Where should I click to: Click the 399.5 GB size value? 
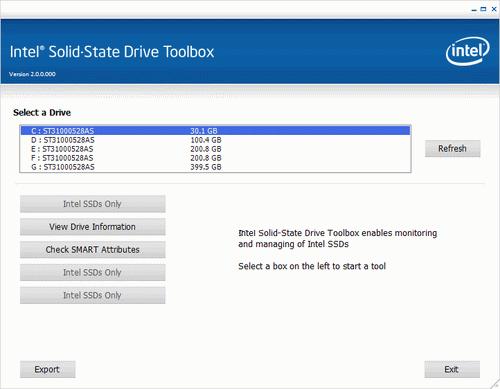coord(206,167)
